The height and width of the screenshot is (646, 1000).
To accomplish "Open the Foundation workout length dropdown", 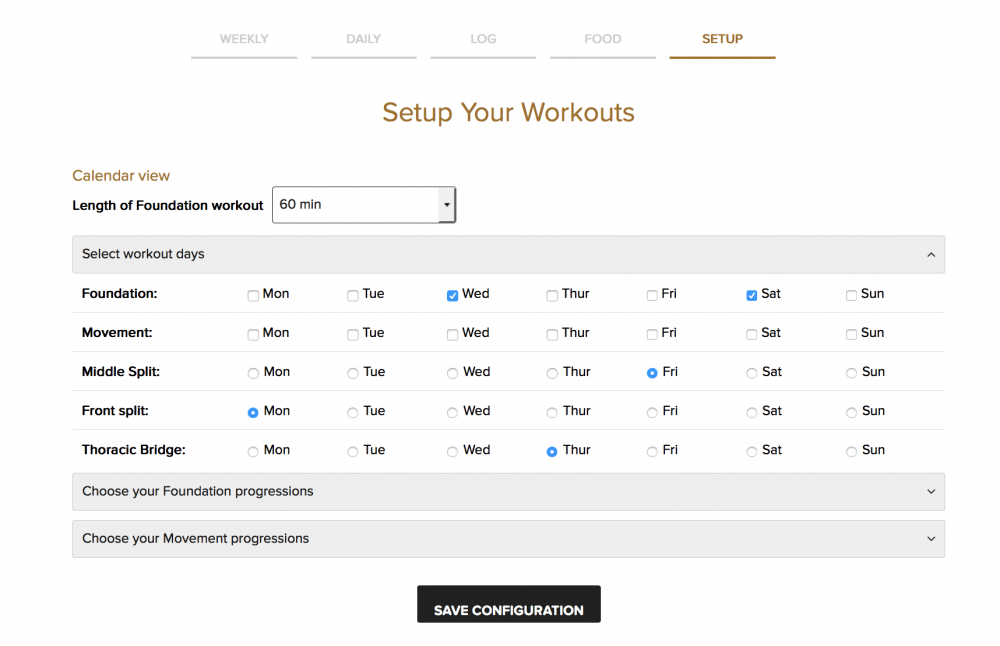I will click(364, 205).
